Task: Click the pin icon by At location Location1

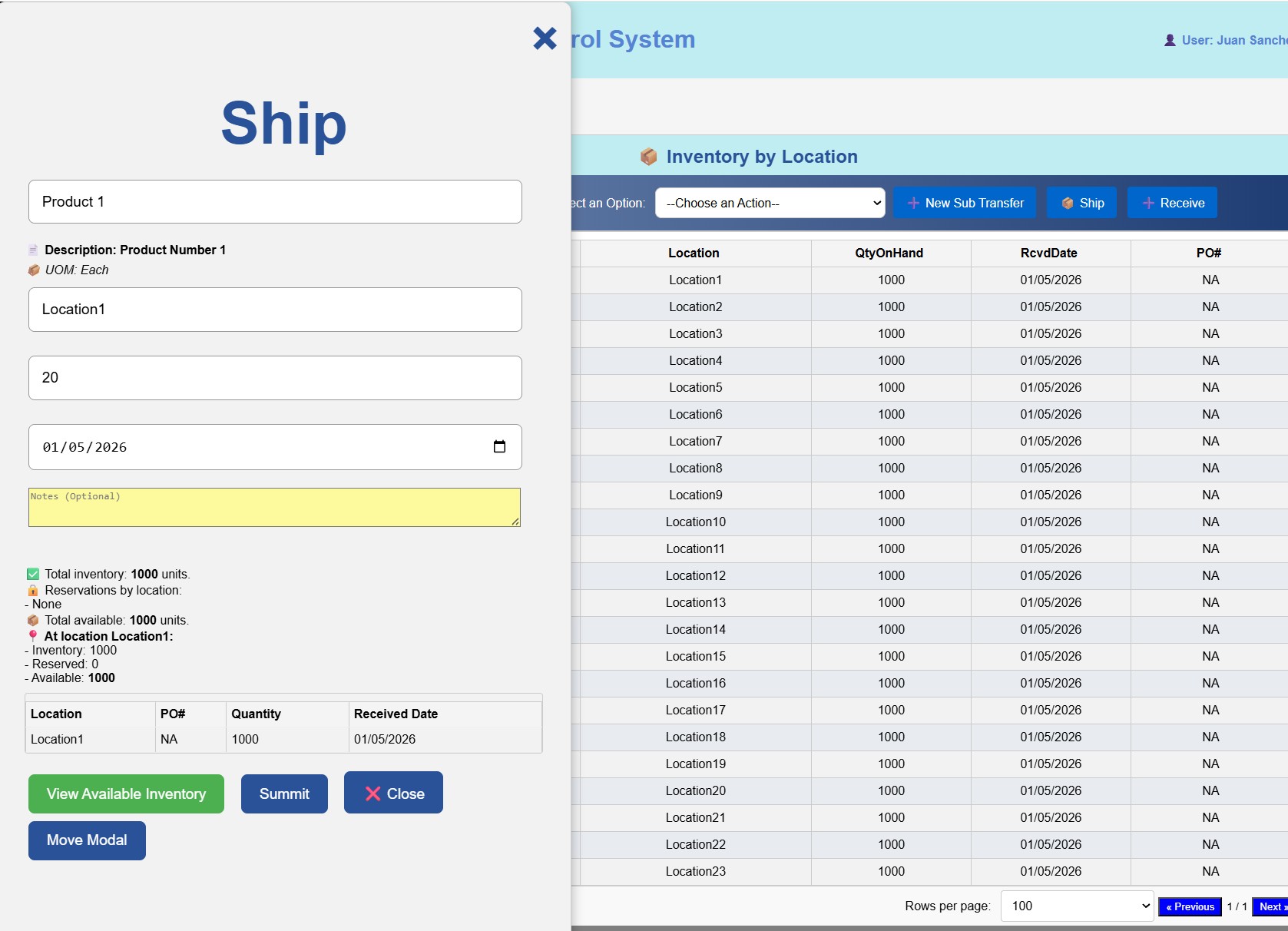Action: point(33,636)
